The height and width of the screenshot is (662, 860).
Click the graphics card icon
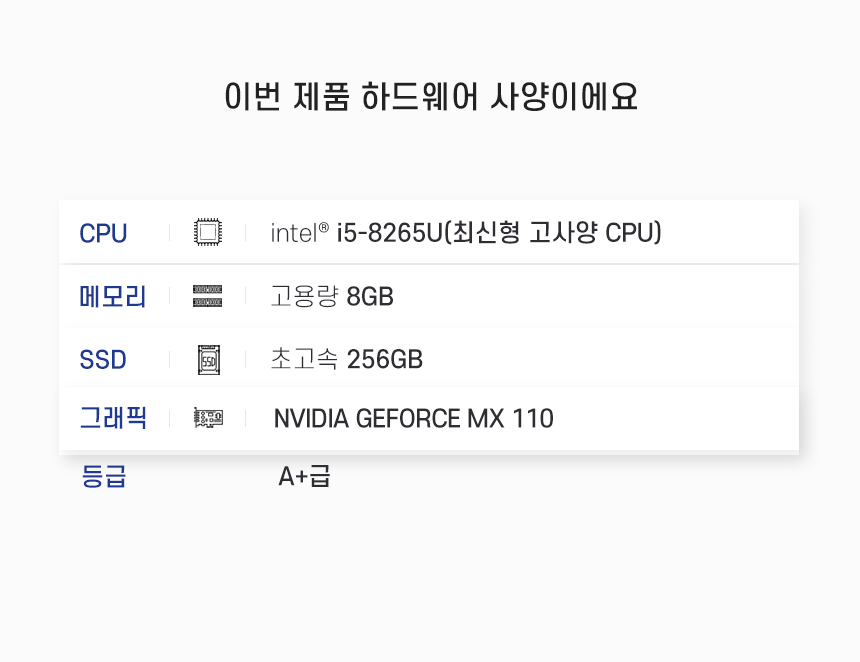[207, 418]
